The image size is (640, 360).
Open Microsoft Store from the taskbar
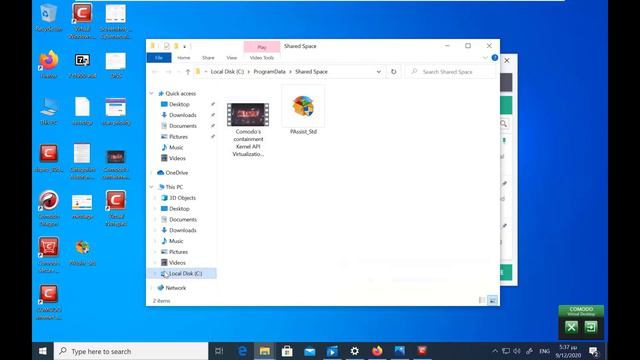point(287,351)
